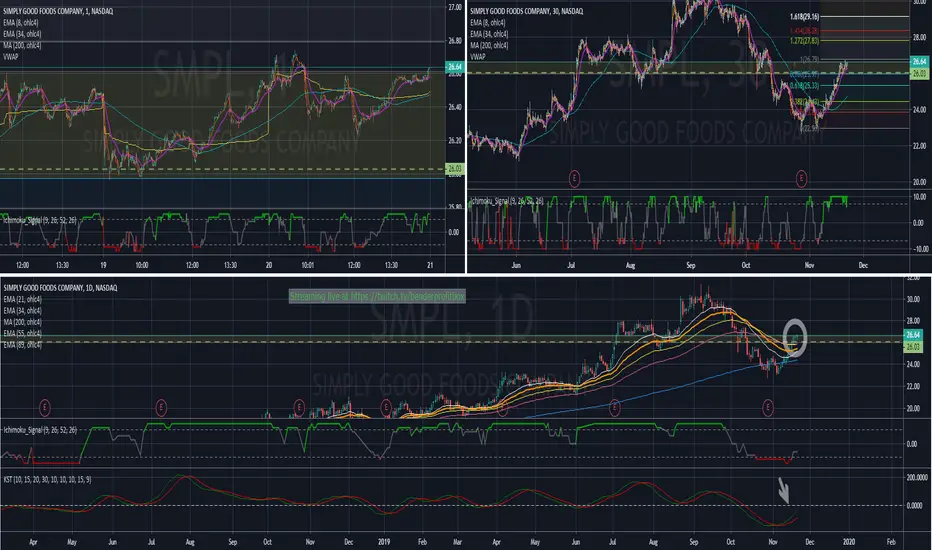Click the earnings E marker near Jul 2019 in daily chart
The width and height of the screenshot is (932, 550).
coord(615,407)
